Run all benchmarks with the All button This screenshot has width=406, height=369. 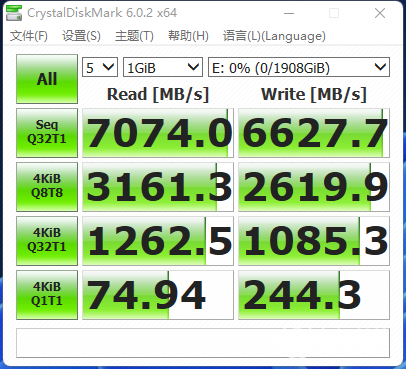(x=47, y=79)
